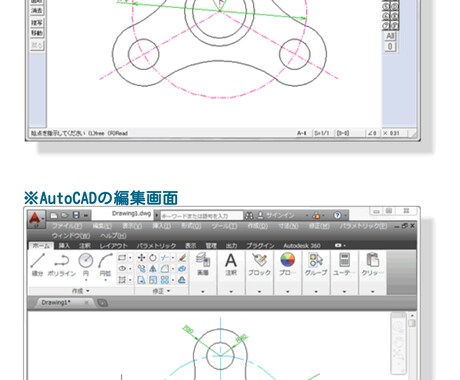Image resolution: width=460 pixels, height=380 pixels.
Task: Select the Trim tool in 修正 panel
Action: (164, 258)
